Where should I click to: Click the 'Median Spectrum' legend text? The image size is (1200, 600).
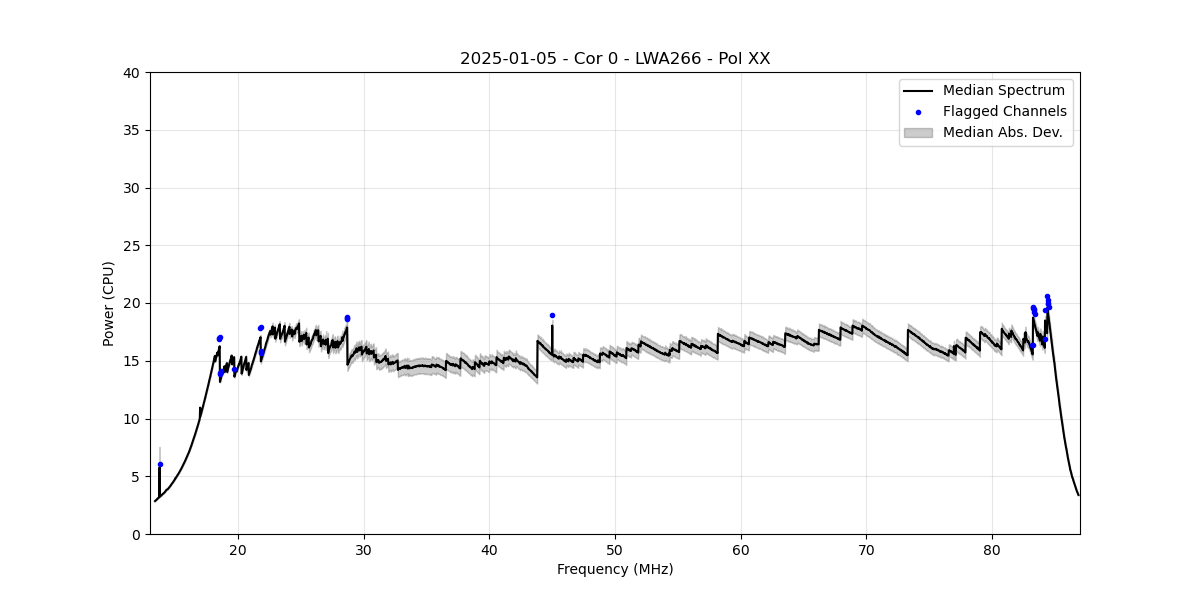tap(1003, 91)
